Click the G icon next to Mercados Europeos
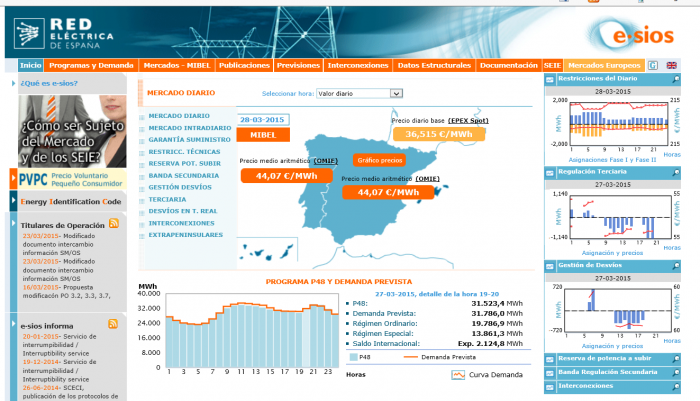Image resolution: width=700 pixels, height=401 pixels. [x=653, y=65]
